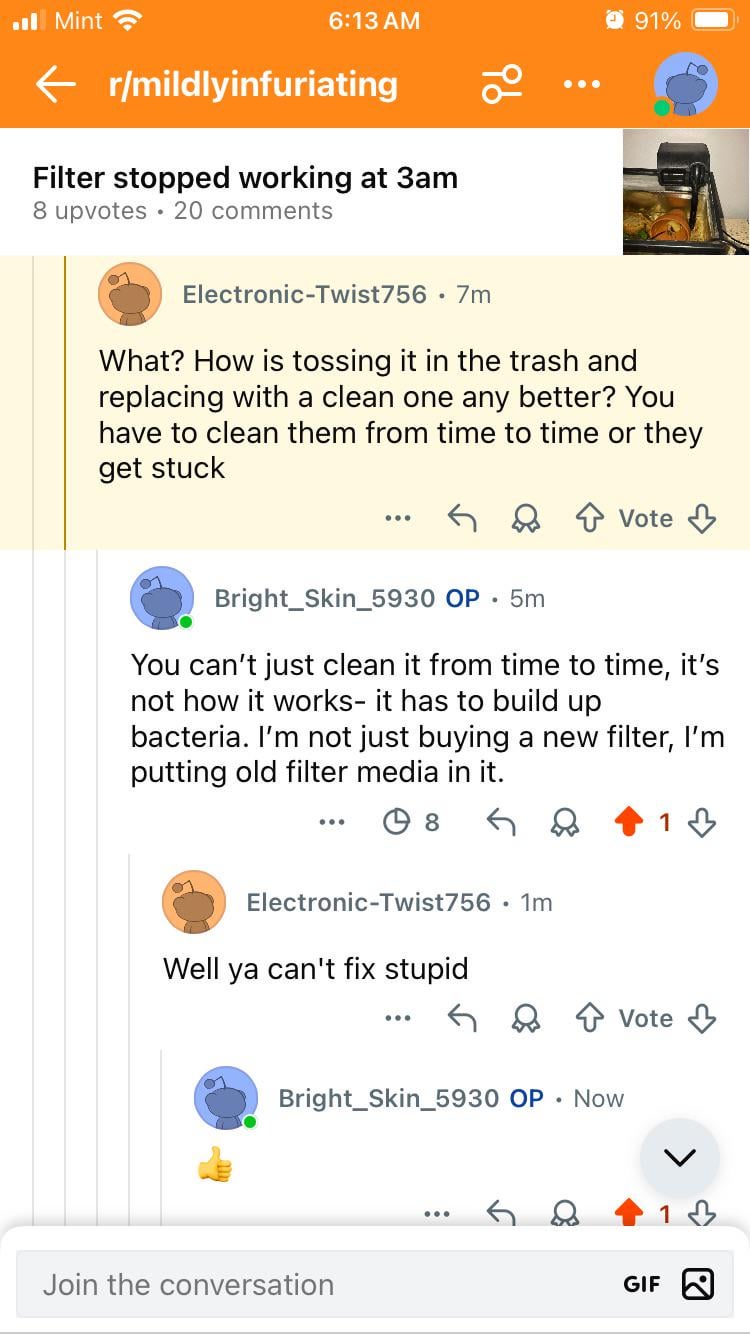Image resolution: width=750 pixels, height=1334 pixels.
Task: Tap the back arrow in the header
Action: point(58,85)
